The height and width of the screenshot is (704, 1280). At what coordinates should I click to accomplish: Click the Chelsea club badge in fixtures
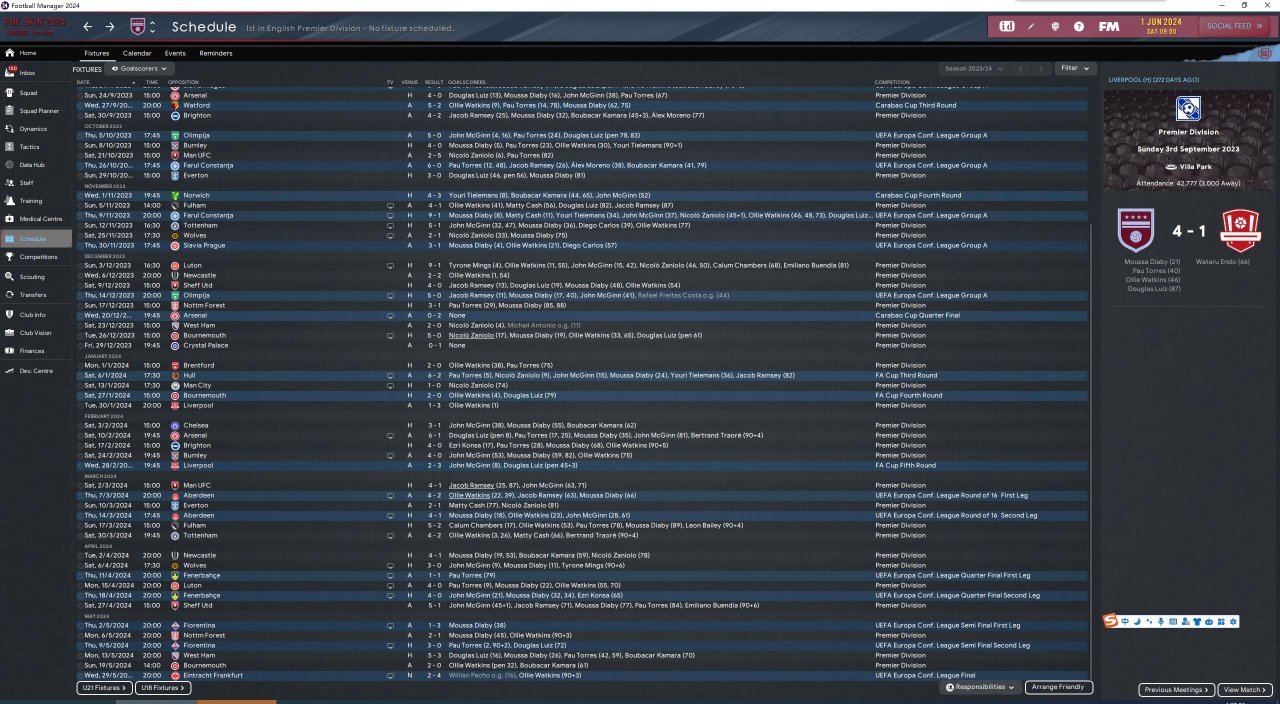pos(175,425)
